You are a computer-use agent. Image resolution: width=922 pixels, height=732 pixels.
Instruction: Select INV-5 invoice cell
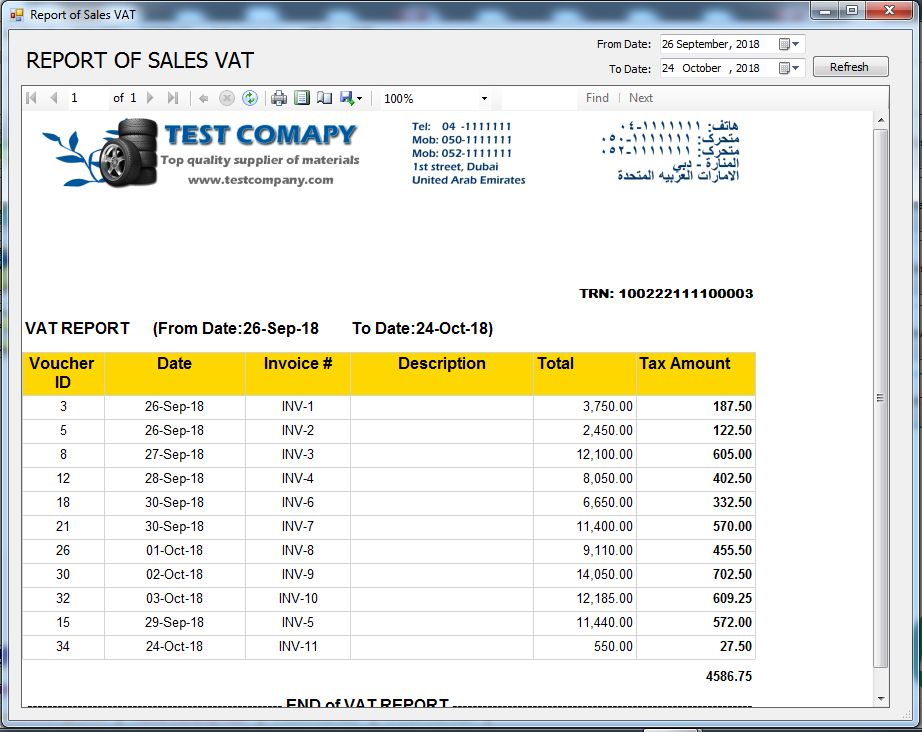click(298, 623)
